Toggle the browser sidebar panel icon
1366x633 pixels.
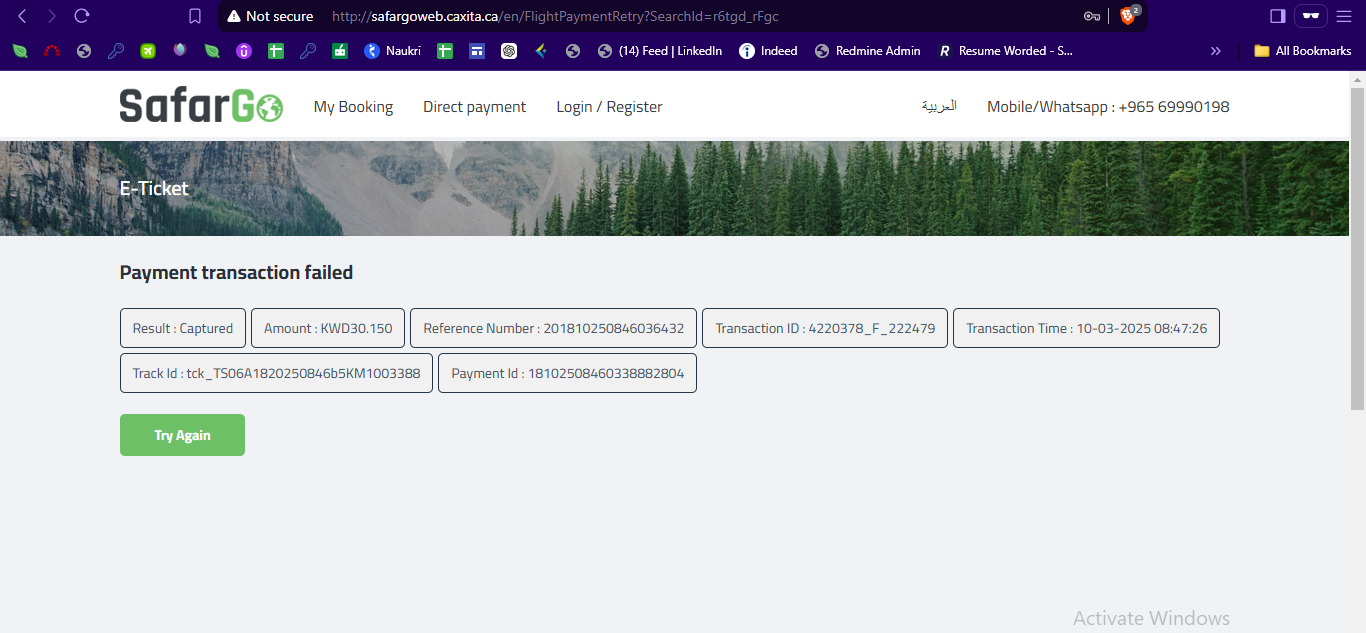[1278, 16]
